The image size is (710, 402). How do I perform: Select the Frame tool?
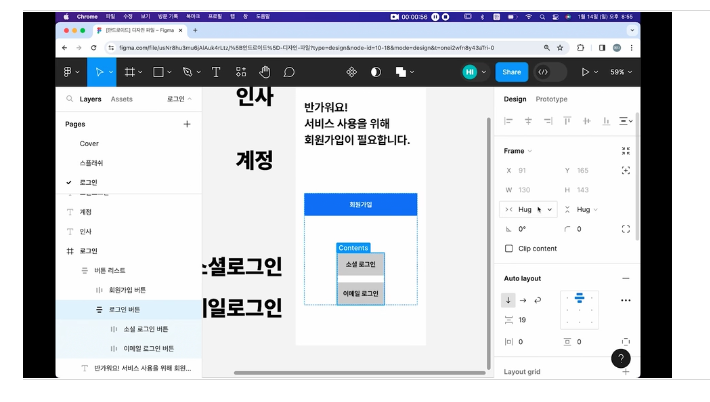pyautogui.click(x=130, y=72)
